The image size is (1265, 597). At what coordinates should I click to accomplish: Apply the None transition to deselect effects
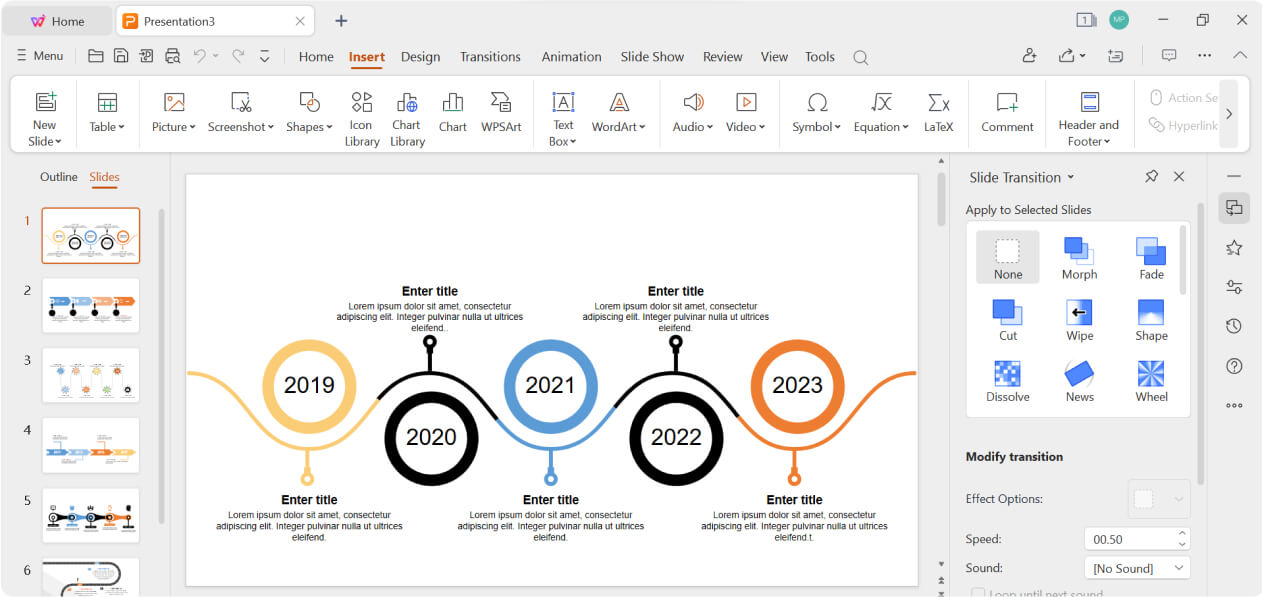1007,256
